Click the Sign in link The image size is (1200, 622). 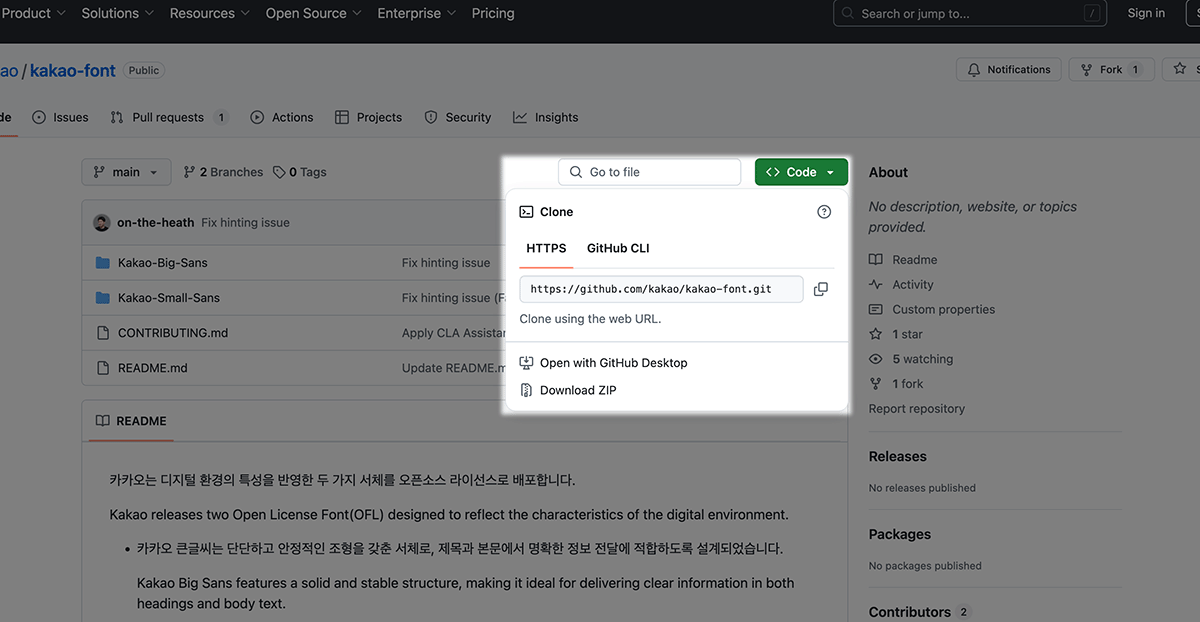[1146, 13]
